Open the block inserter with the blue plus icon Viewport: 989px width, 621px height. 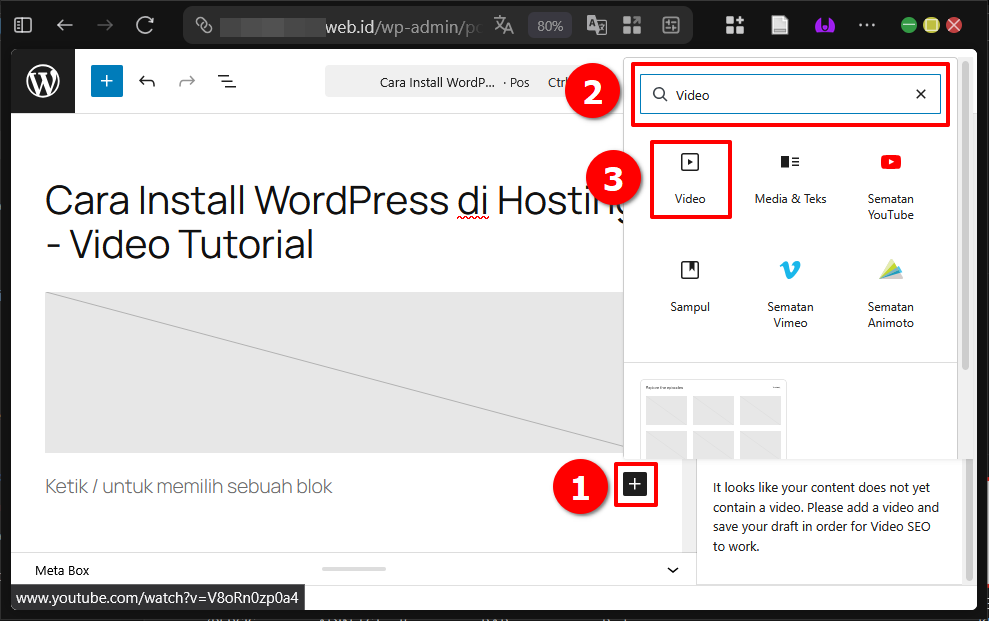106,81
